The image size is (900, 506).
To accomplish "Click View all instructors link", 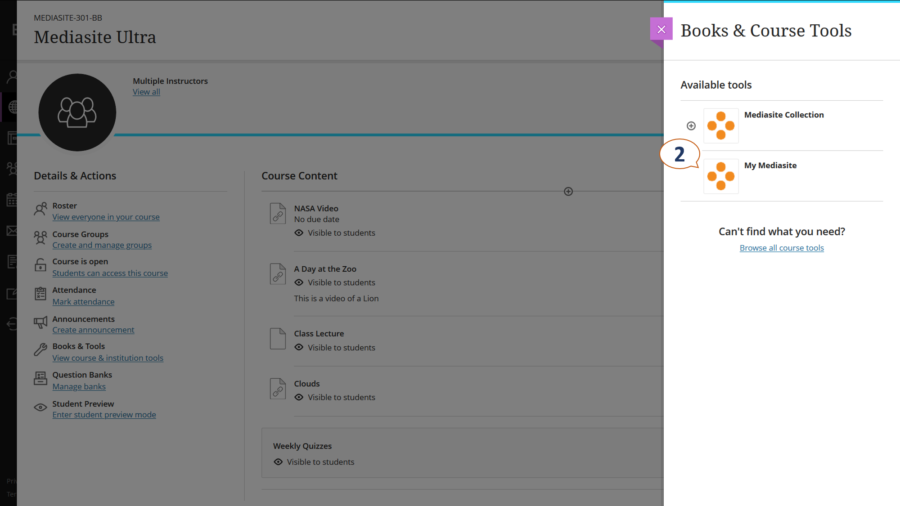I will click(x=146, y=92).
